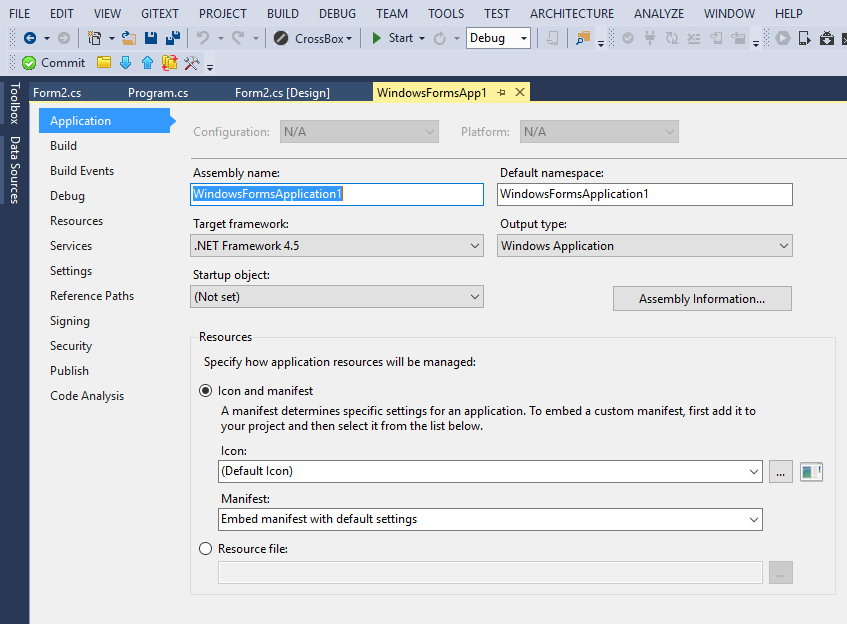Click the blue Push up-arrow icon
The width and height of the screenshot is (847, 624).
tap(147, 63)
